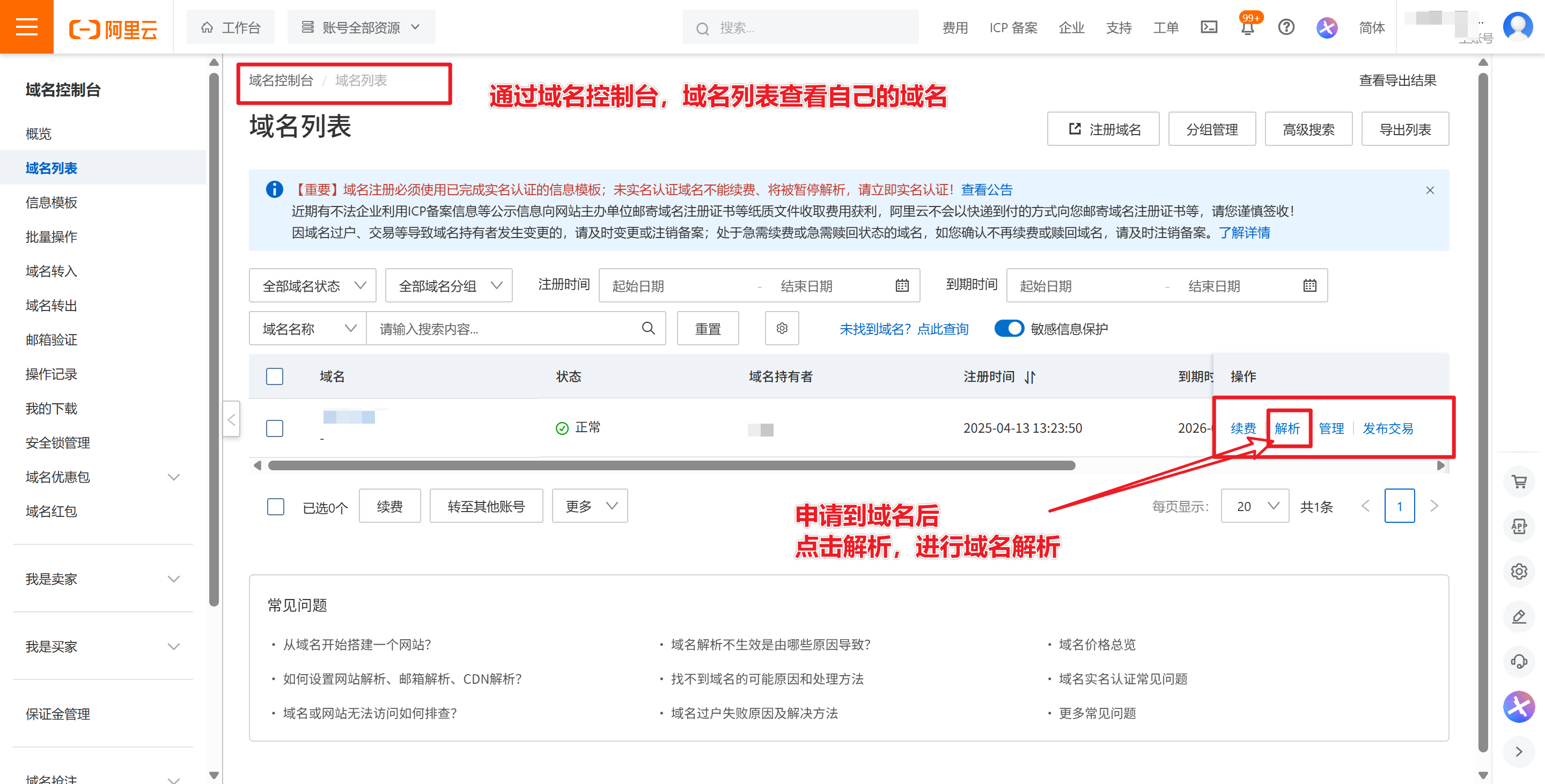Open 域名转入 in sidebar
Viewport: 1545px width, 784px height.
[x=51, y=271]
